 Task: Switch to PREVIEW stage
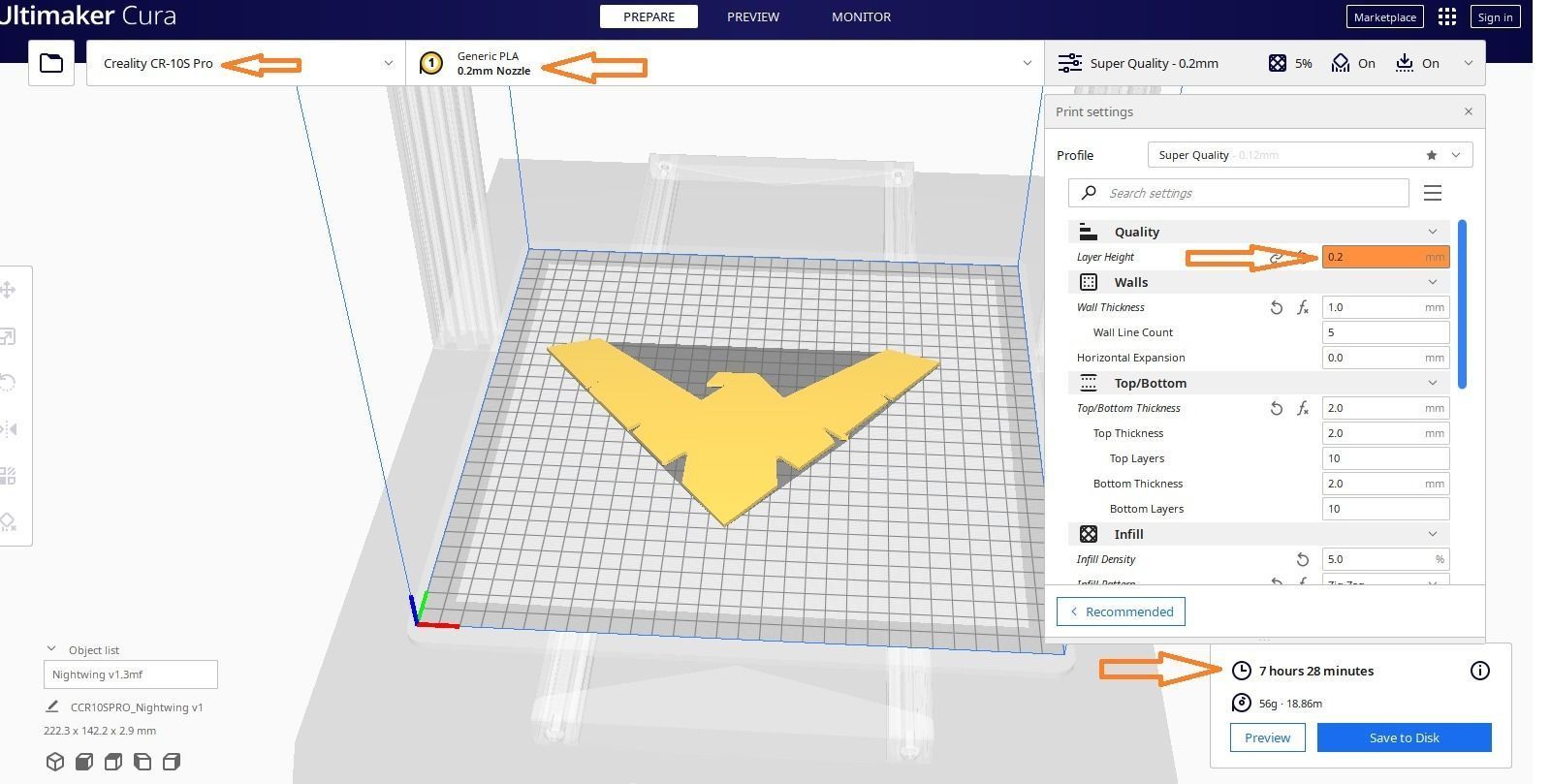click(x=753, y=16)
